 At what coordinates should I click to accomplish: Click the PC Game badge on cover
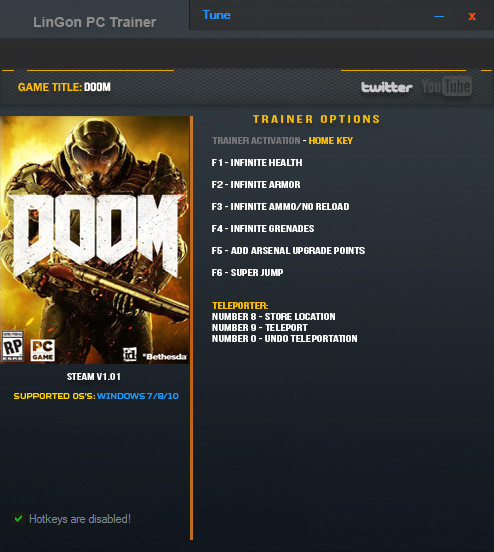(x=43, y=350)
